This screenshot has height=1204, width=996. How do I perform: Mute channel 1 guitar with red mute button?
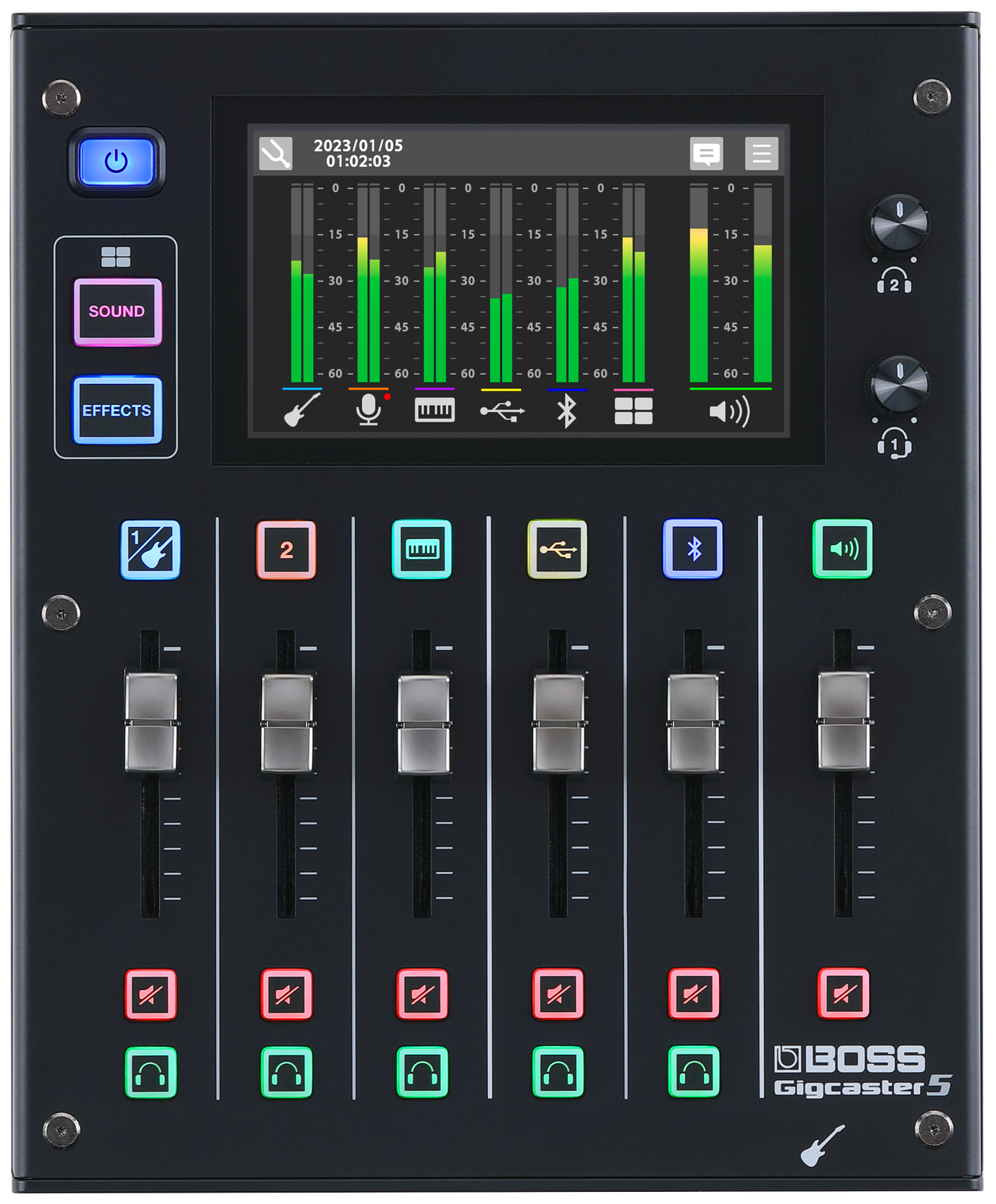point(151,995)
